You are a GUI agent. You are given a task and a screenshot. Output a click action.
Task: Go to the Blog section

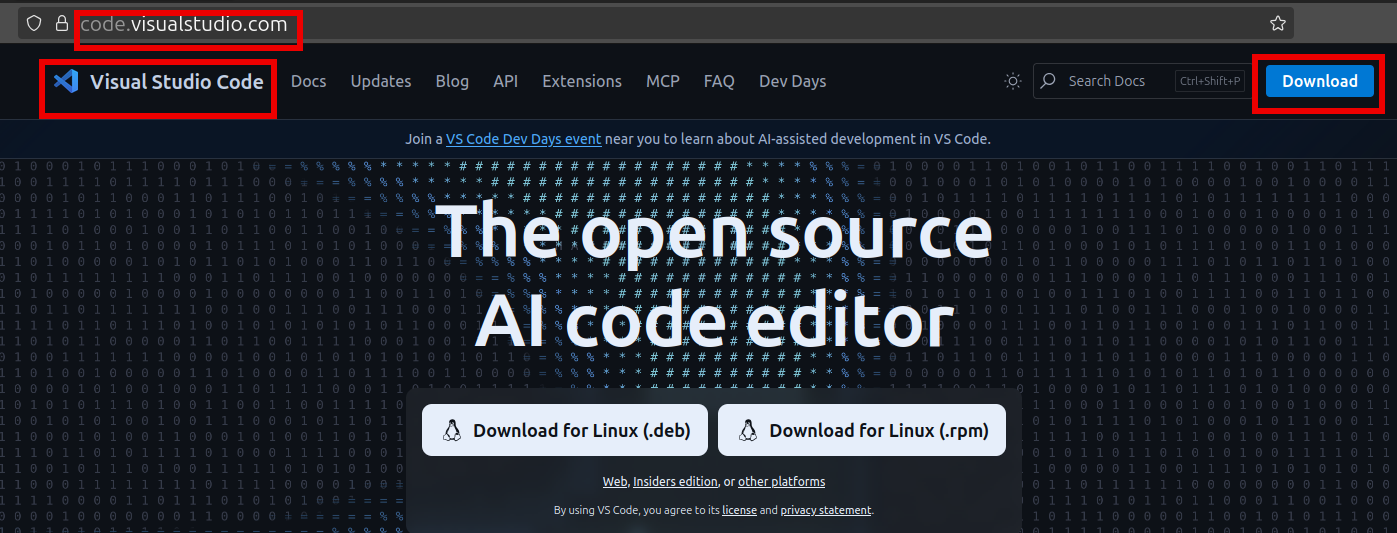pos(452,81)
